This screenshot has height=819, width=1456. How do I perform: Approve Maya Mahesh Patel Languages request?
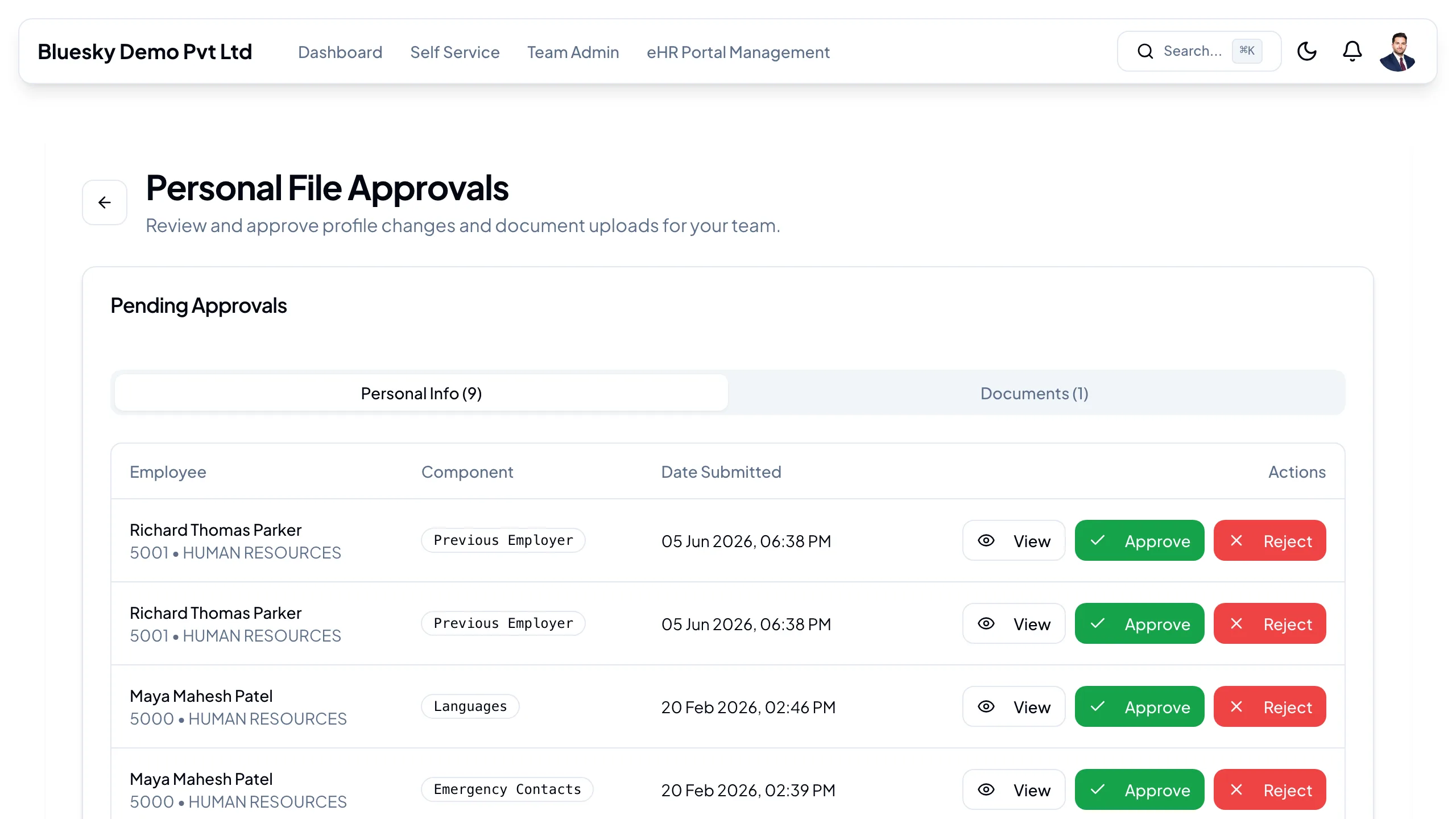tap(1139, 706)
